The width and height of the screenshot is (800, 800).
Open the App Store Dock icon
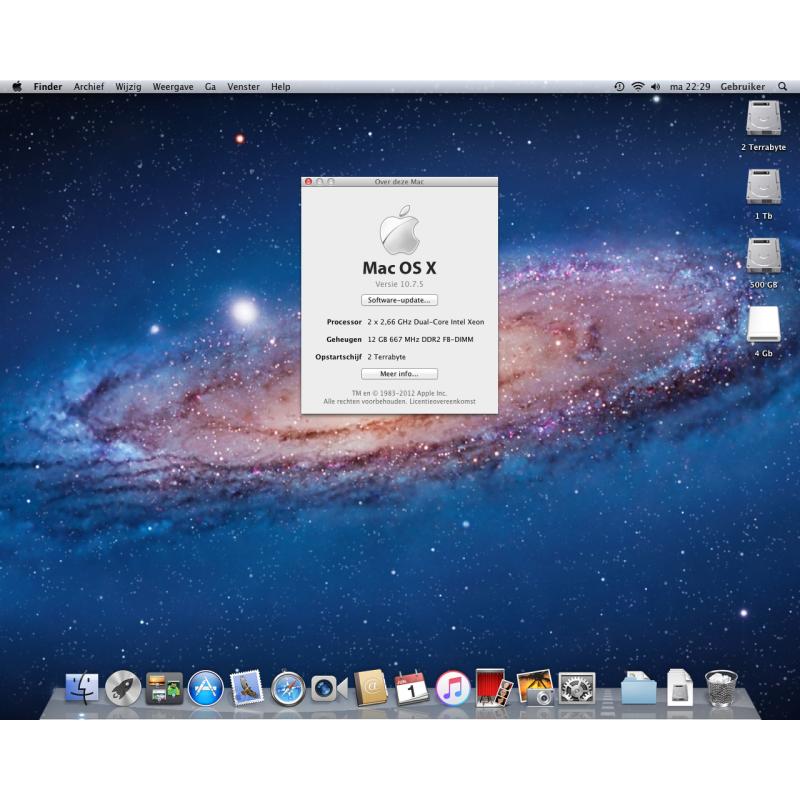tap(206, 688)
